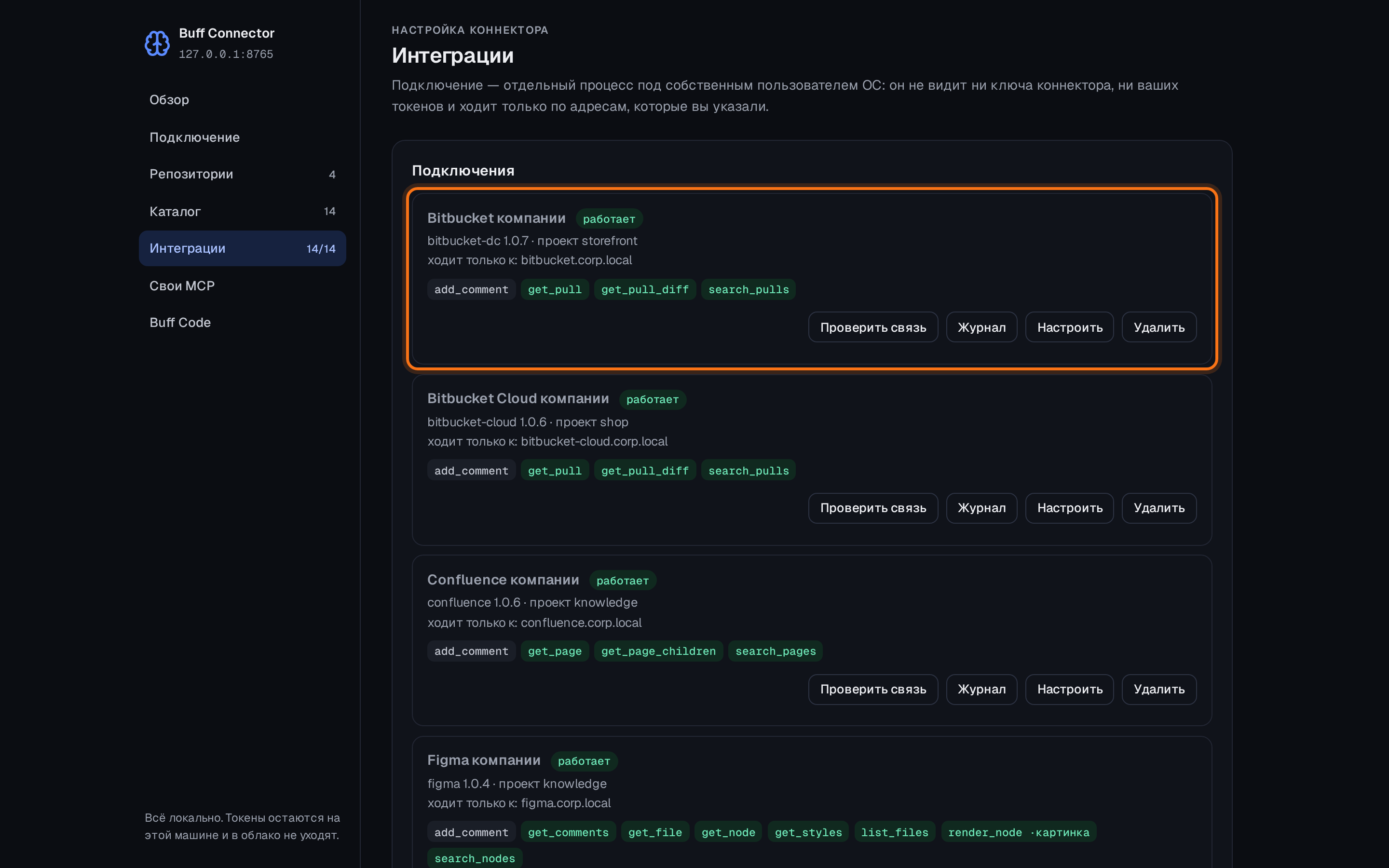Switch to the Каталог section

click(x=242, y=211)
